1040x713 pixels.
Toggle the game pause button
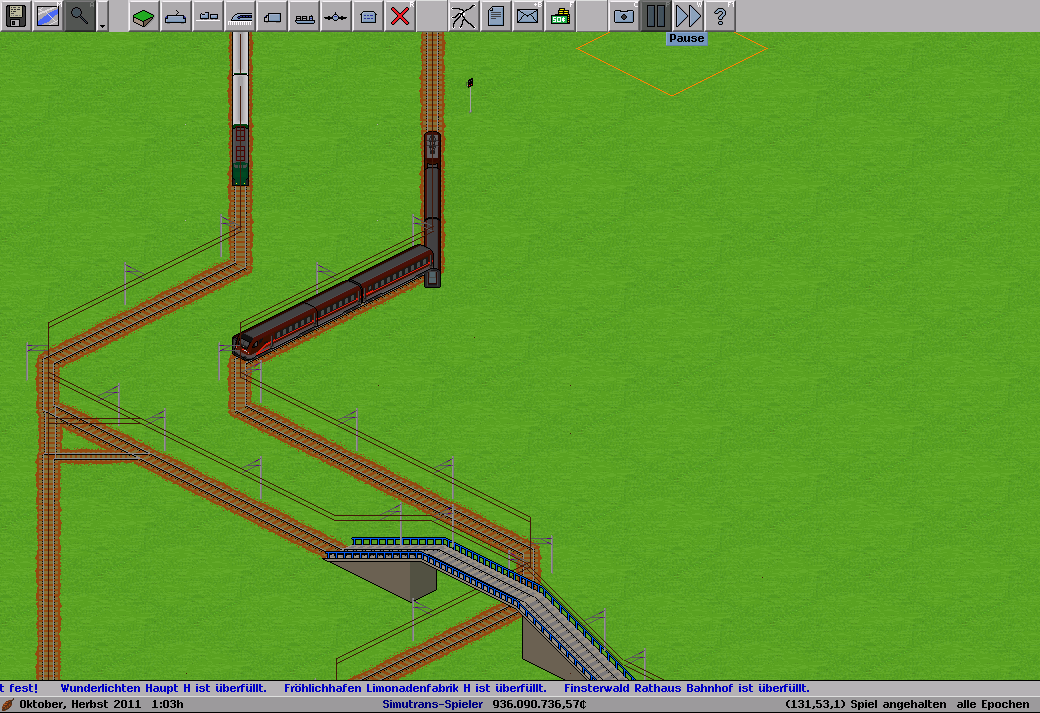coord(655,15)
